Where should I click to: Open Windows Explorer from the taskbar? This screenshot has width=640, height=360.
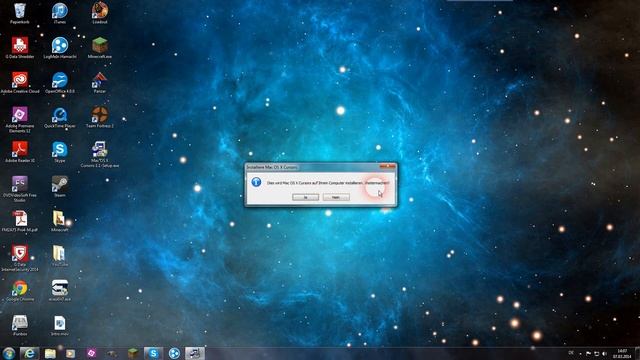pyautogui.click(x=50, y=353)
